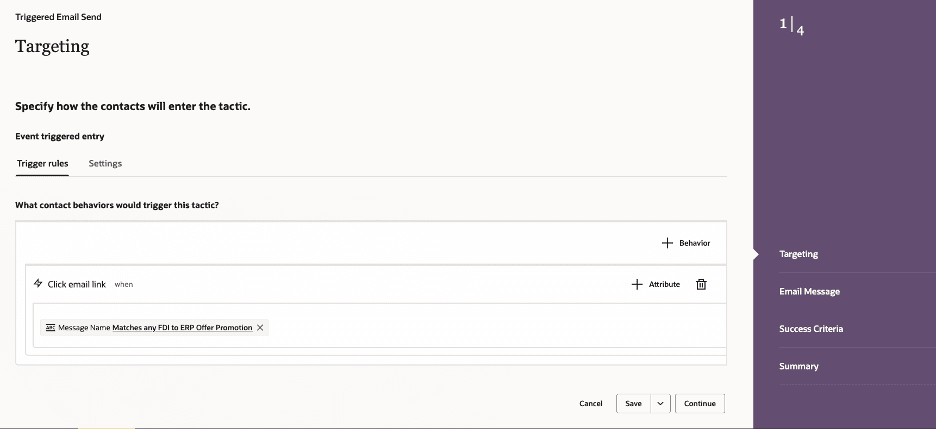Go to the Targeting step in sidebar
Image resolution: width=936 pixels, height=430 pixels.
pyautogui.click(x=799, y=254)
